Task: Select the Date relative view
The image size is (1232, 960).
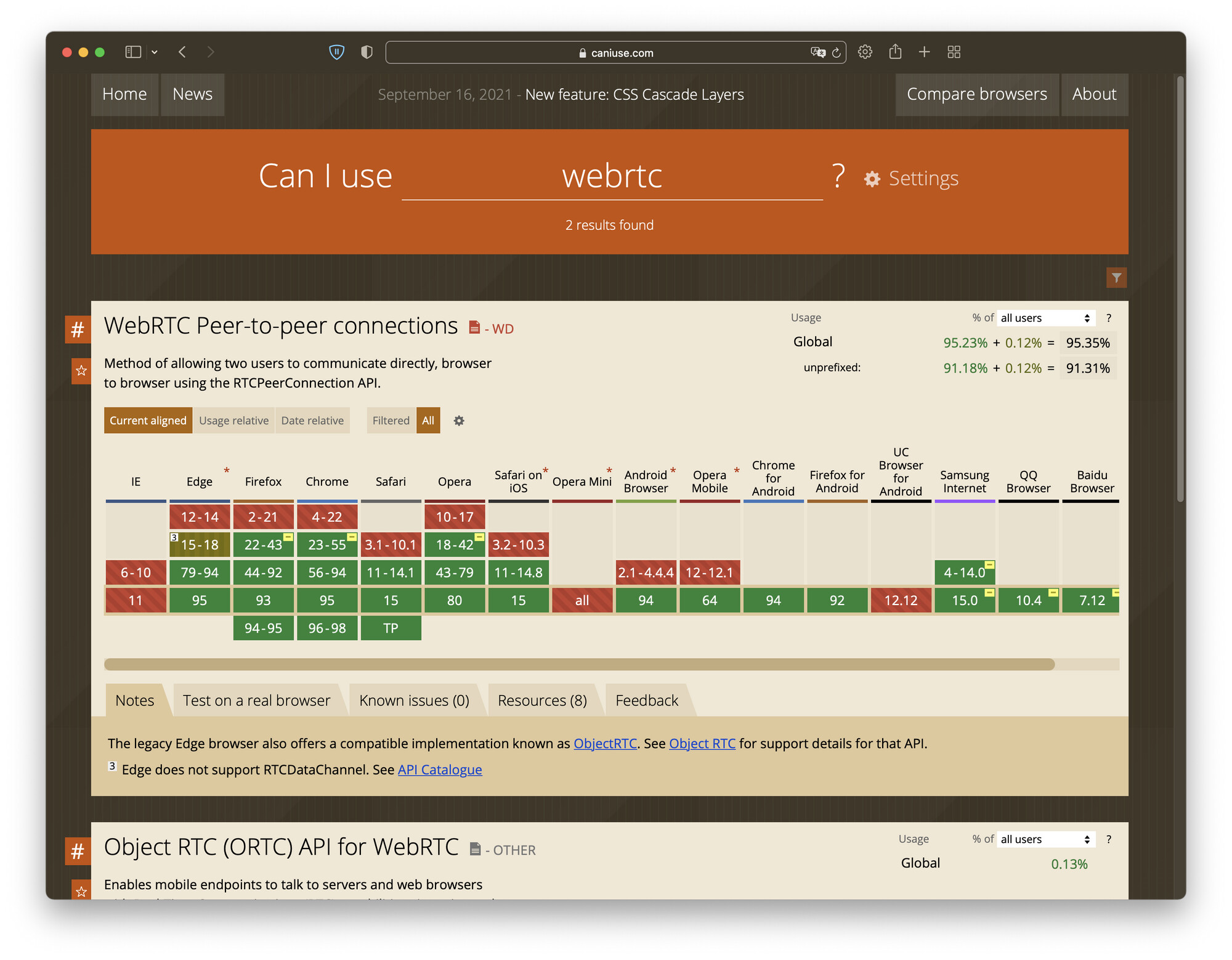Action: pos(312,420)
